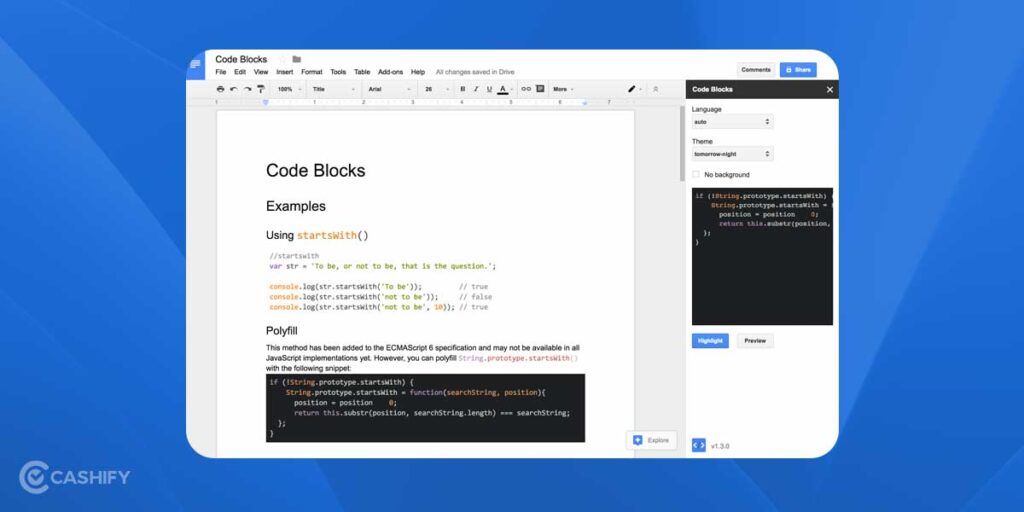Image resolution: width=1024 pixels, height=512 pixels.
Task: Close the Code Blocks sidebar
Action: [x=830, y=89]
